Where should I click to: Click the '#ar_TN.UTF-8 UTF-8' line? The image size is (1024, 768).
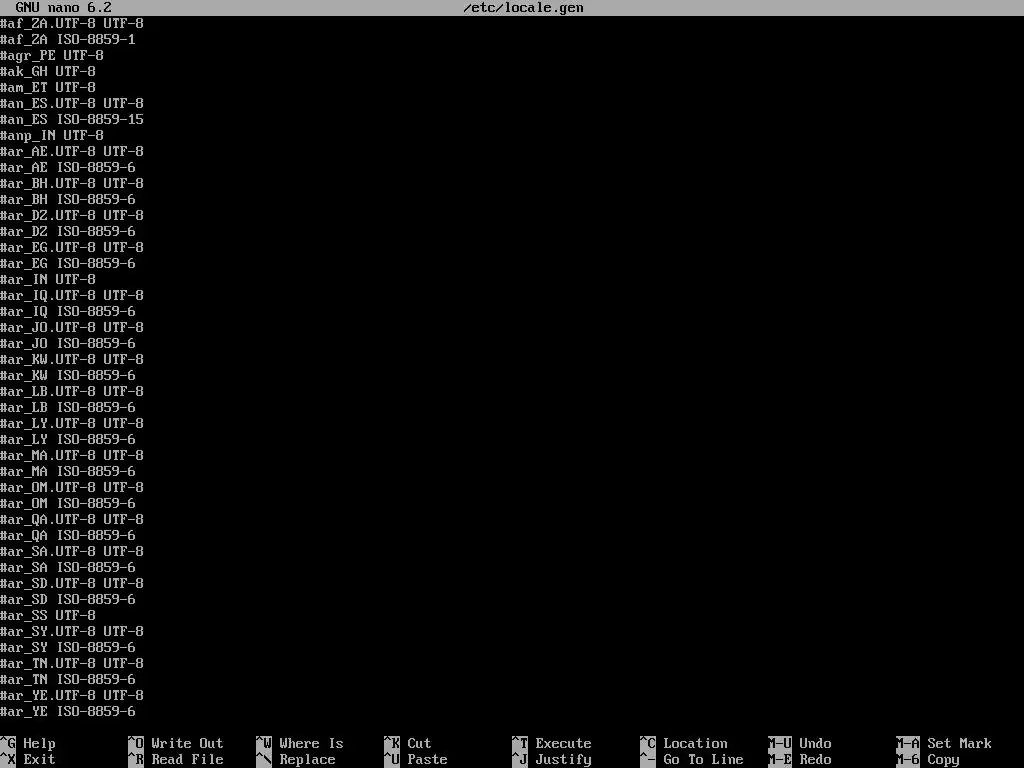point(72,664)
